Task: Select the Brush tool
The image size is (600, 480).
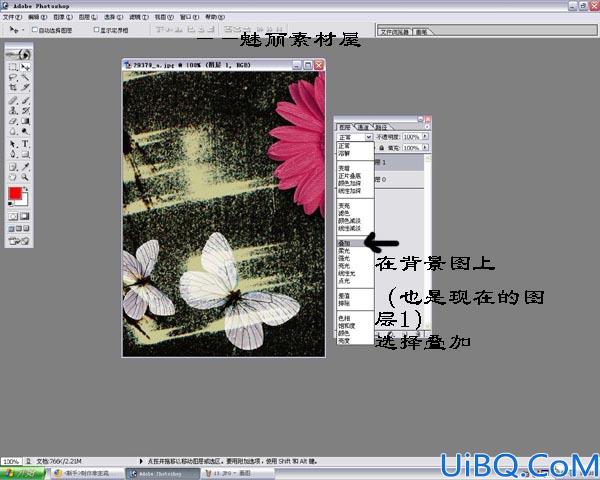Action: pyautogui.click(x=25, y=101)
